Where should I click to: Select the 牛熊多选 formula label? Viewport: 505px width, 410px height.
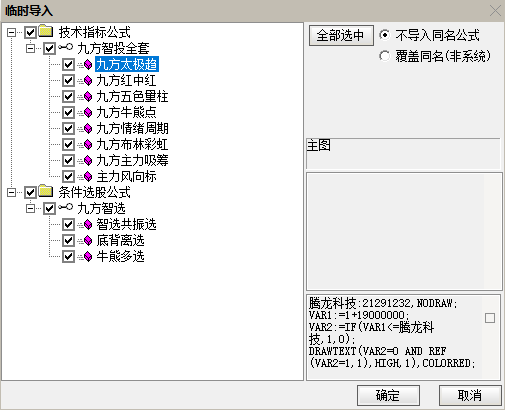(120, 256)
